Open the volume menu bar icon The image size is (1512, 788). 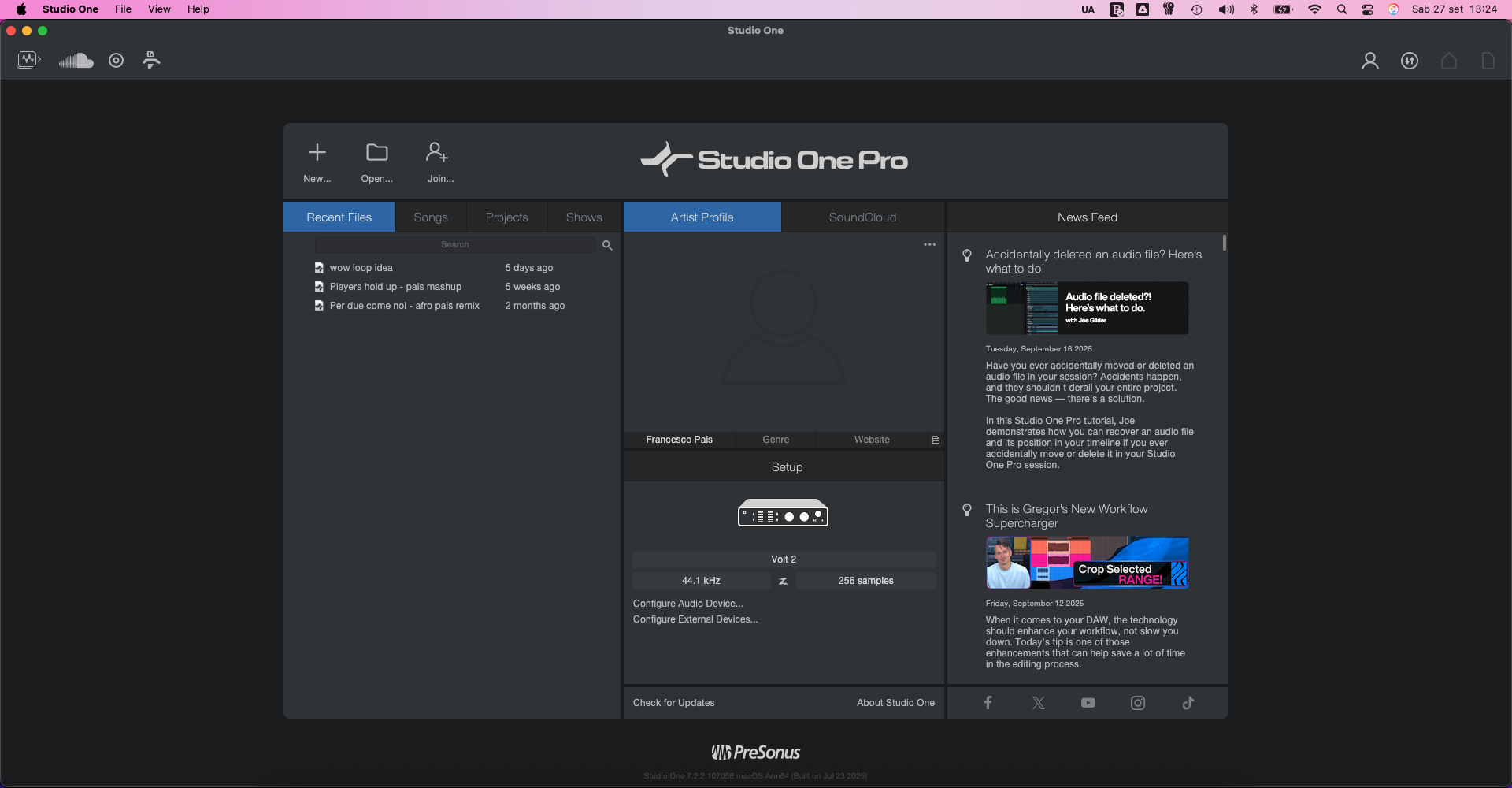[1226, 9]
